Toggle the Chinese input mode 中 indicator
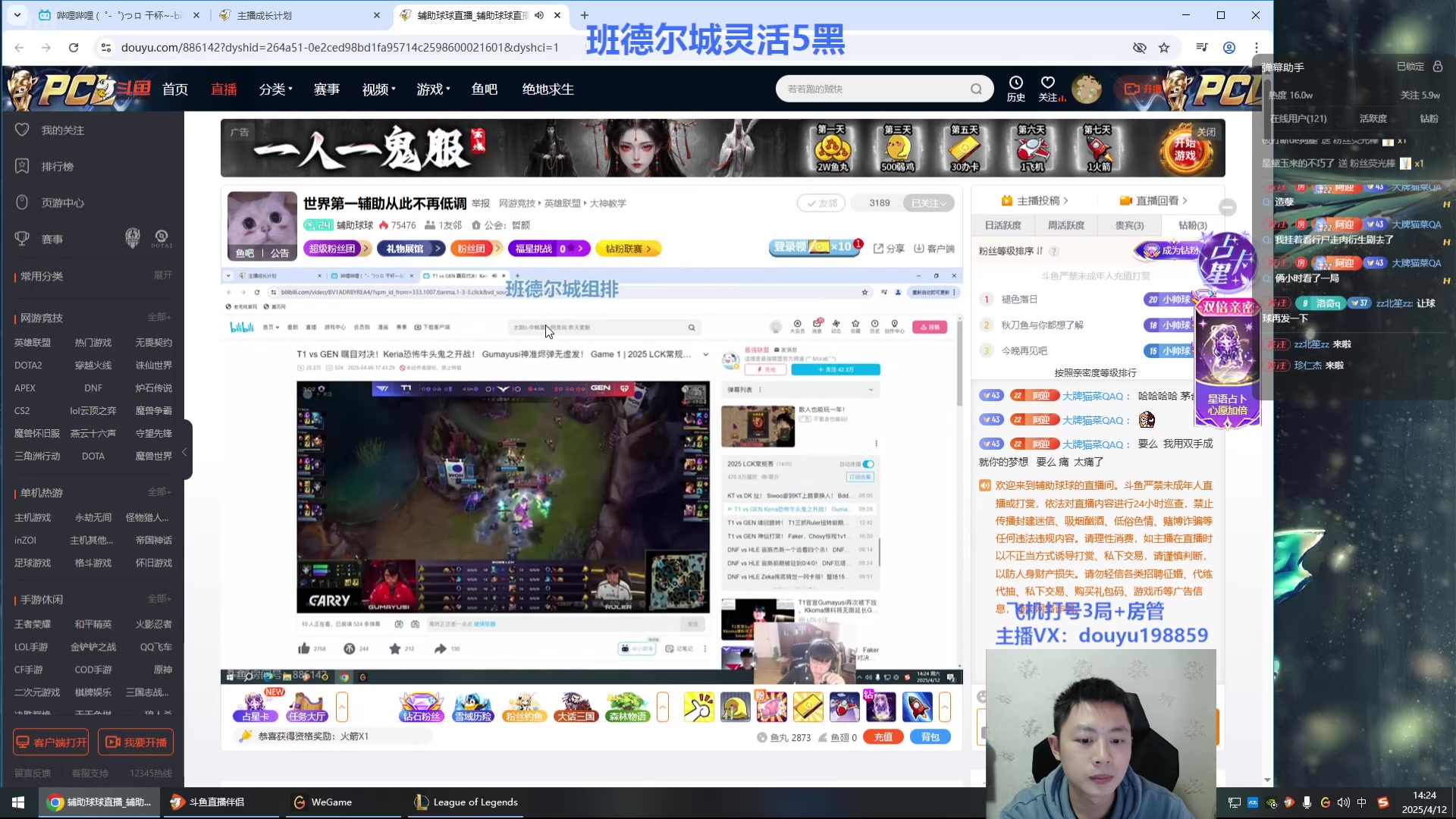The width and height of the screenshot is (1456, 819). pos(1362,802)
